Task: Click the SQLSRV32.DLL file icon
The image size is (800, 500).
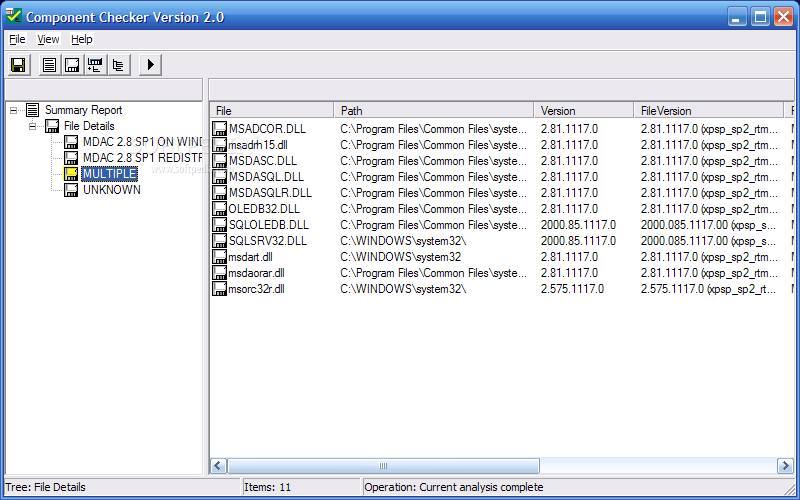Action: click(219, 241)
